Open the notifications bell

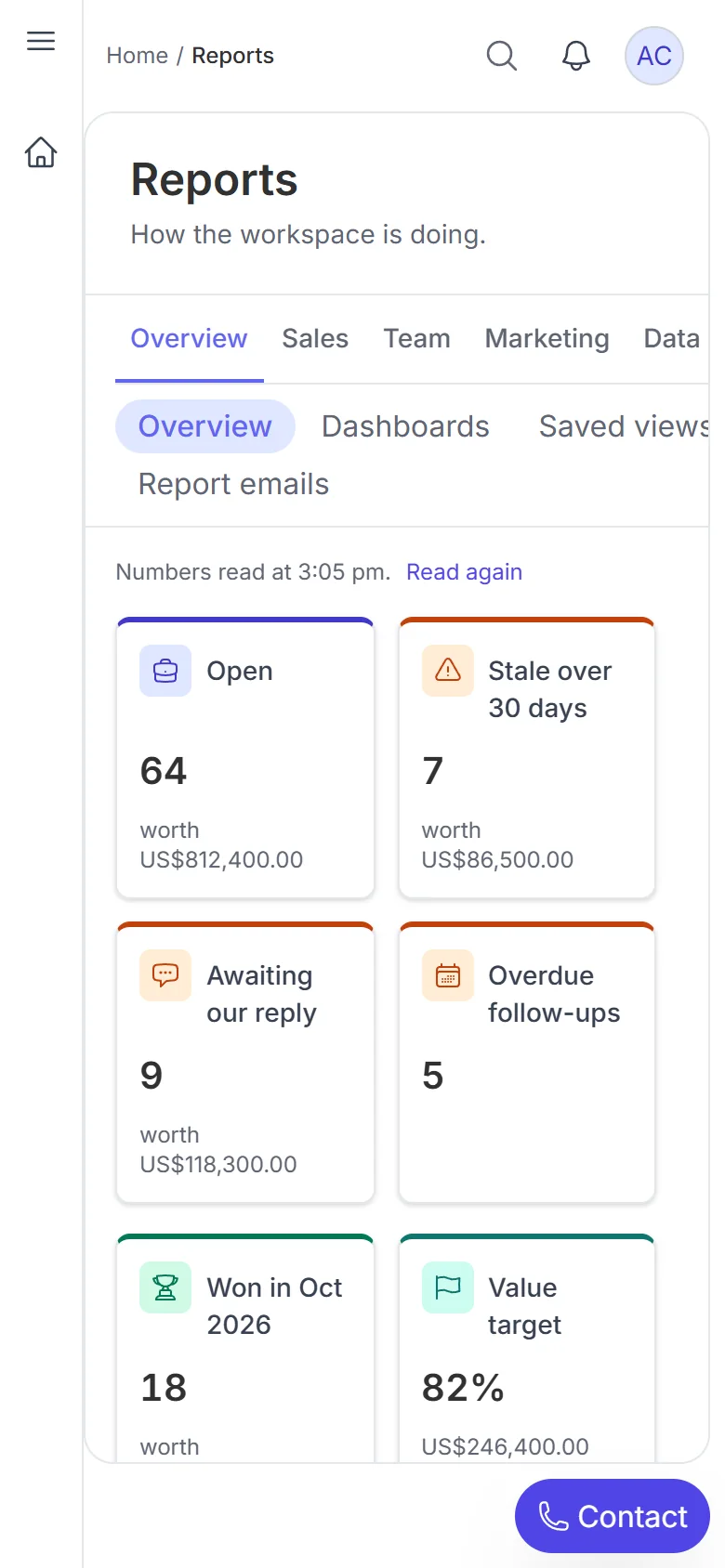[576, 56]
